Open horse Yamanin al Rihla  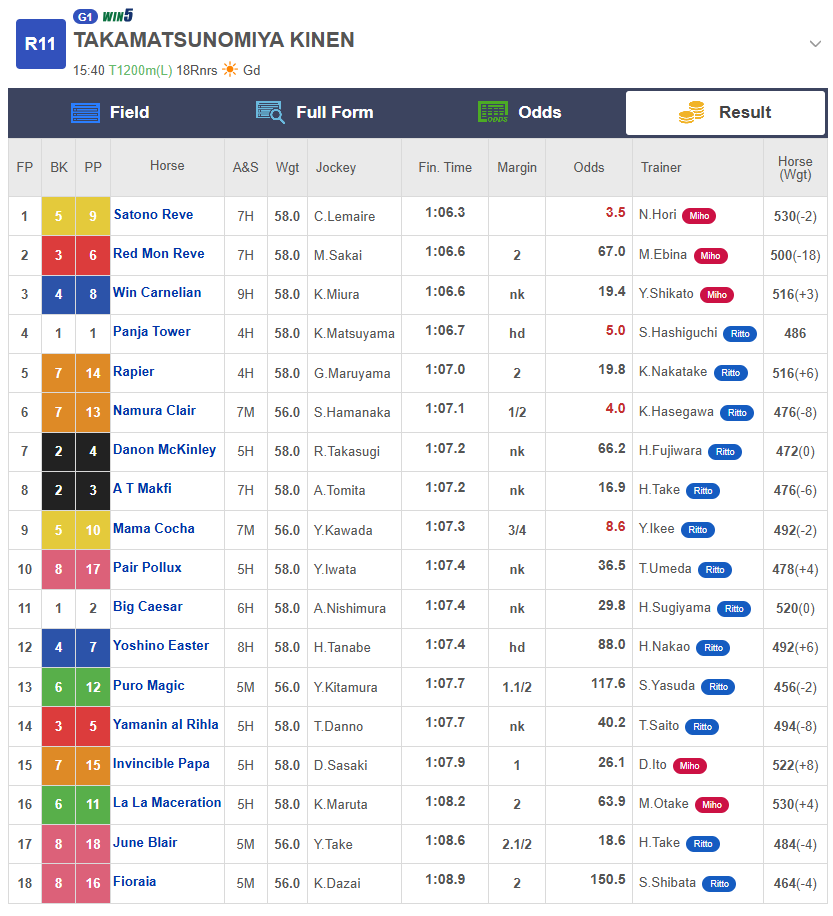[166, 724]
